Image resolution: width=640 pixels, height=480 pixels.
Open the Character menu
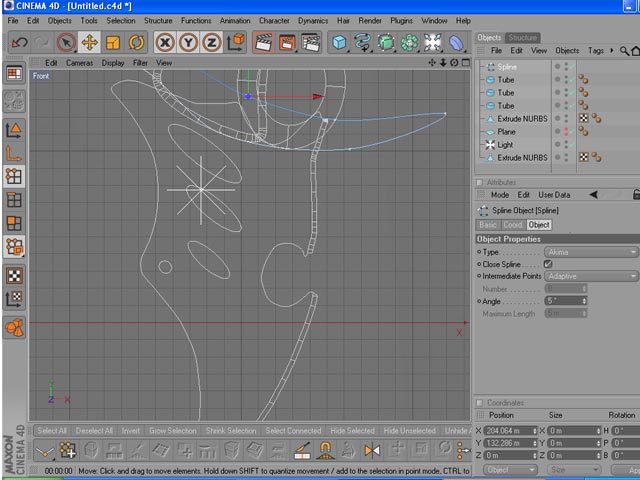click(x=274, y=20)
